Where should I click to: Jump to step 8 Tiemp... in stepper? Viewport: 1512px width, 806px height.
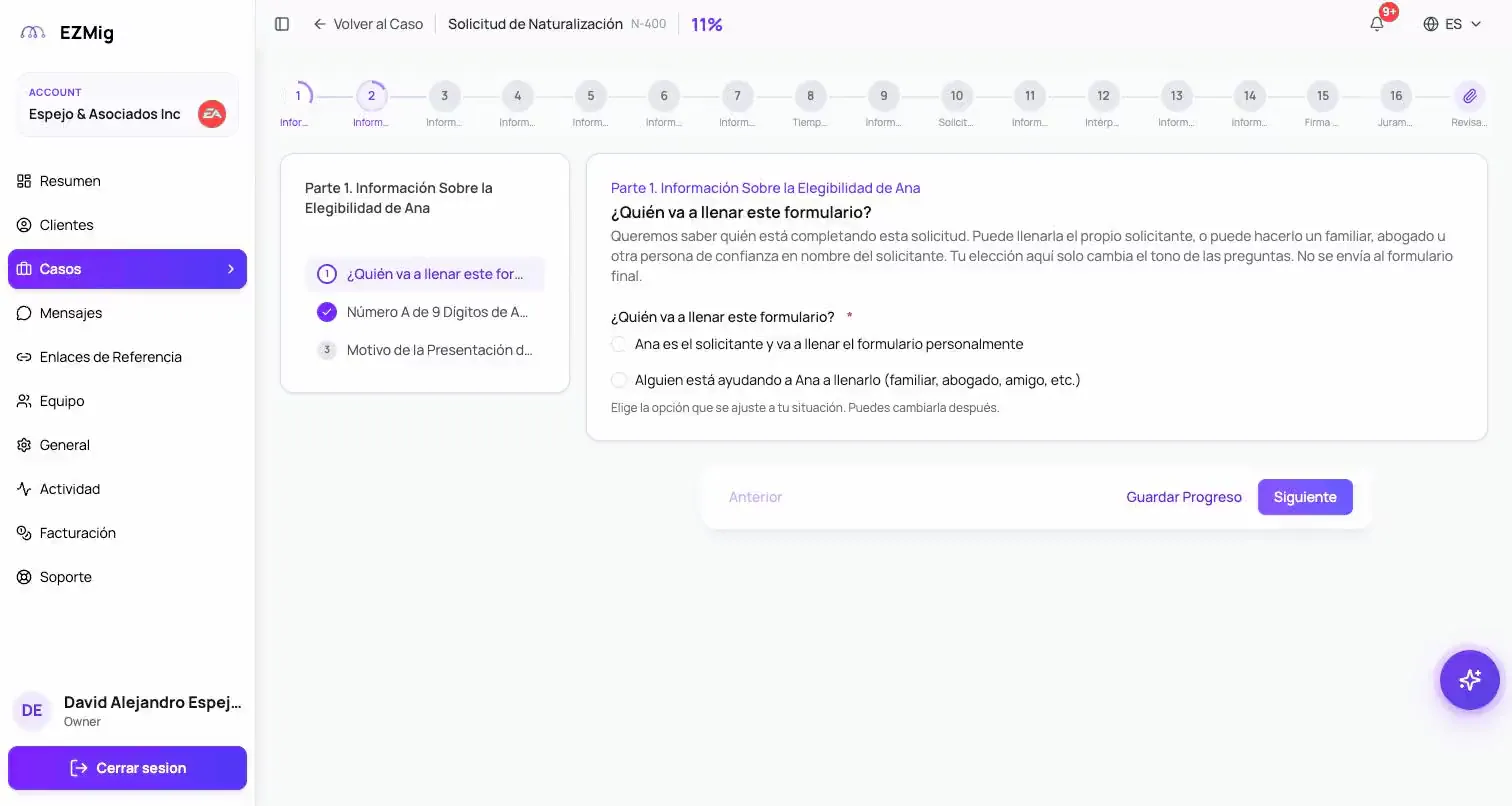[810, 96]
